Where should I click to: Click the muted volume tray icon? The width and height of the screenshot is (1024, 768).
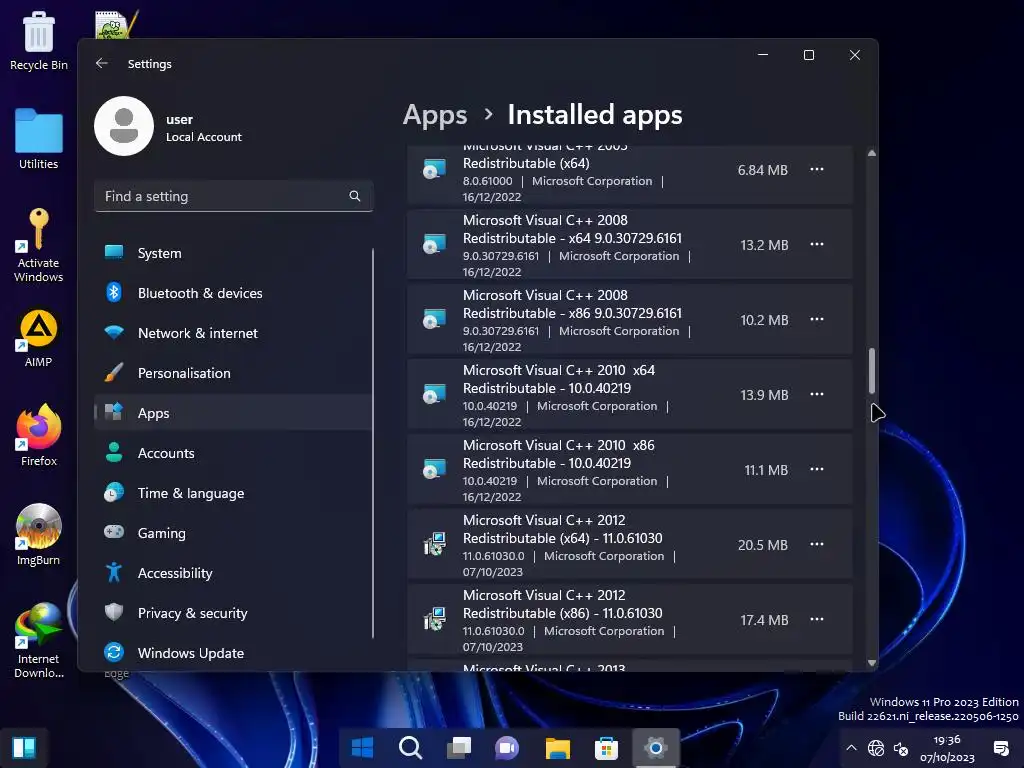(x=901, y=748)
